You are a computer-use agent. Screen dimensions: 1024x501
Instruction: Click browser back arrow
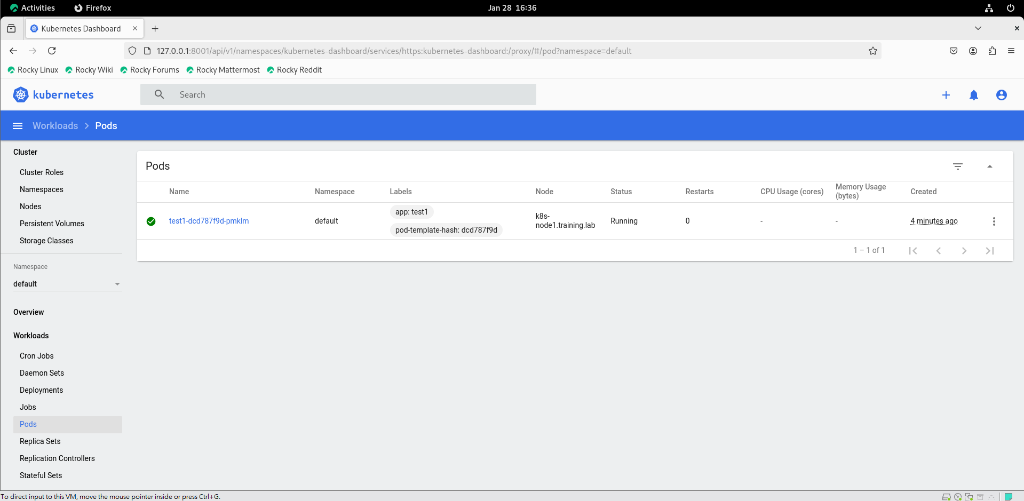(13, 50)
